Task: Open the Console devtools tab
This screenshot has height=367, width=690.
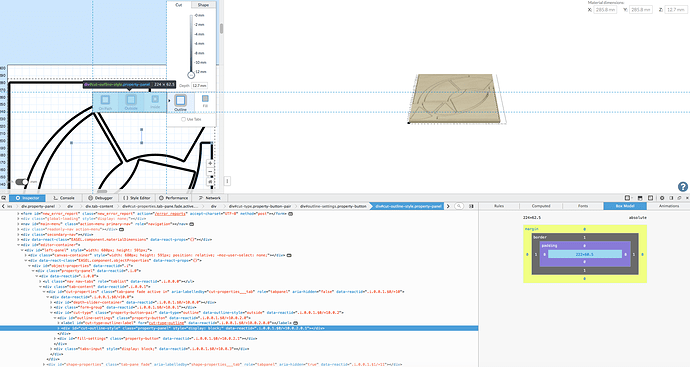Action: coord(64,198)
